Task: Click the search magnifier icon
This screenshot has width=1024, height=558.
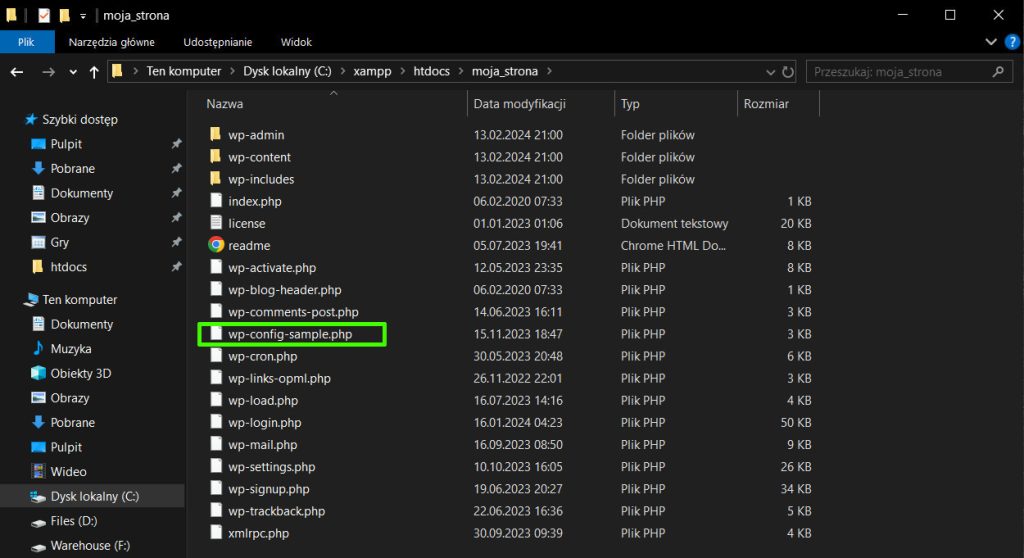Action: click(997, 72)
